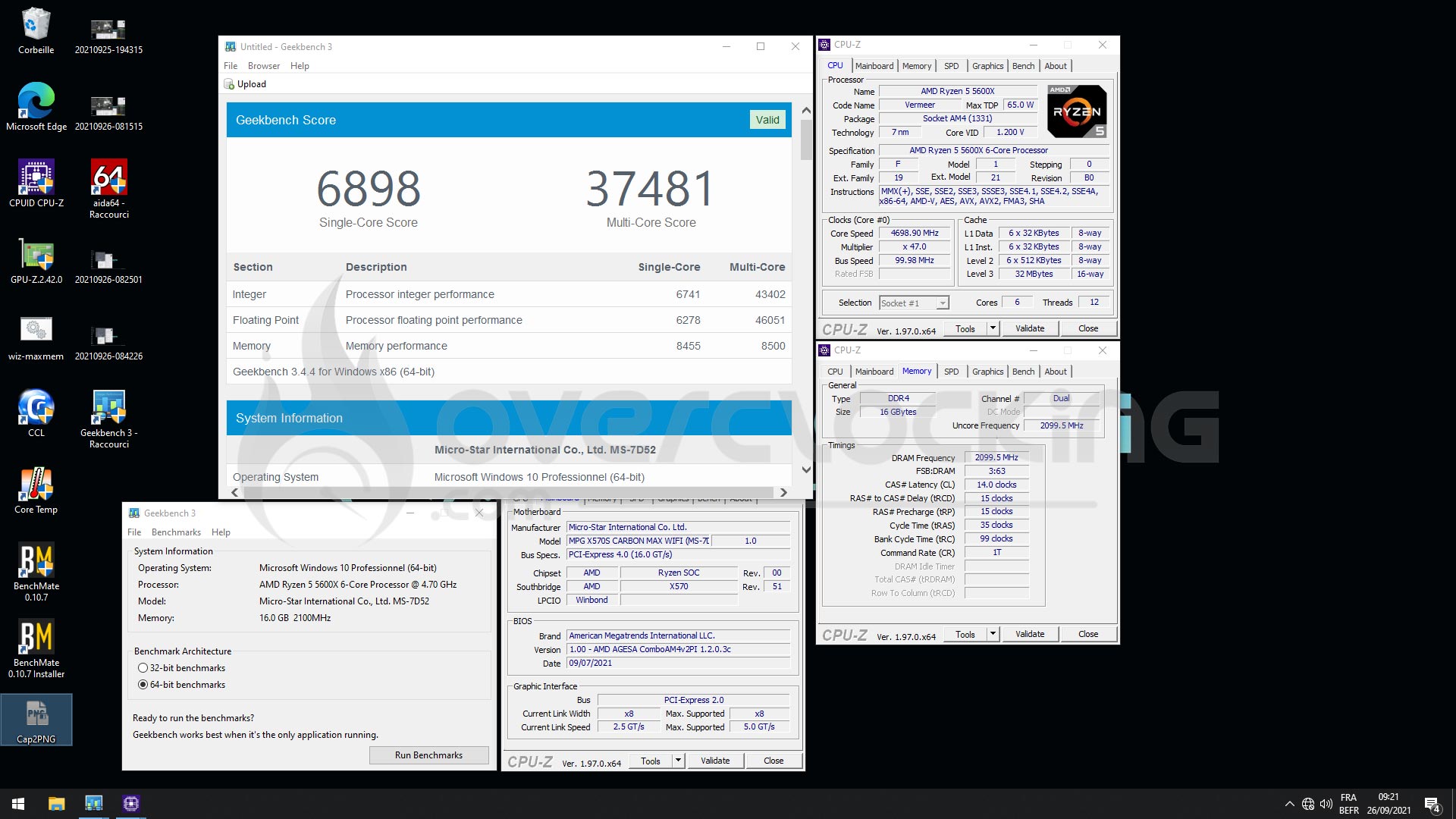The height and width of the screenshot is (819, 1456).
Task: Open Browser menu in Geekbench results window
Action: [264, 66]
